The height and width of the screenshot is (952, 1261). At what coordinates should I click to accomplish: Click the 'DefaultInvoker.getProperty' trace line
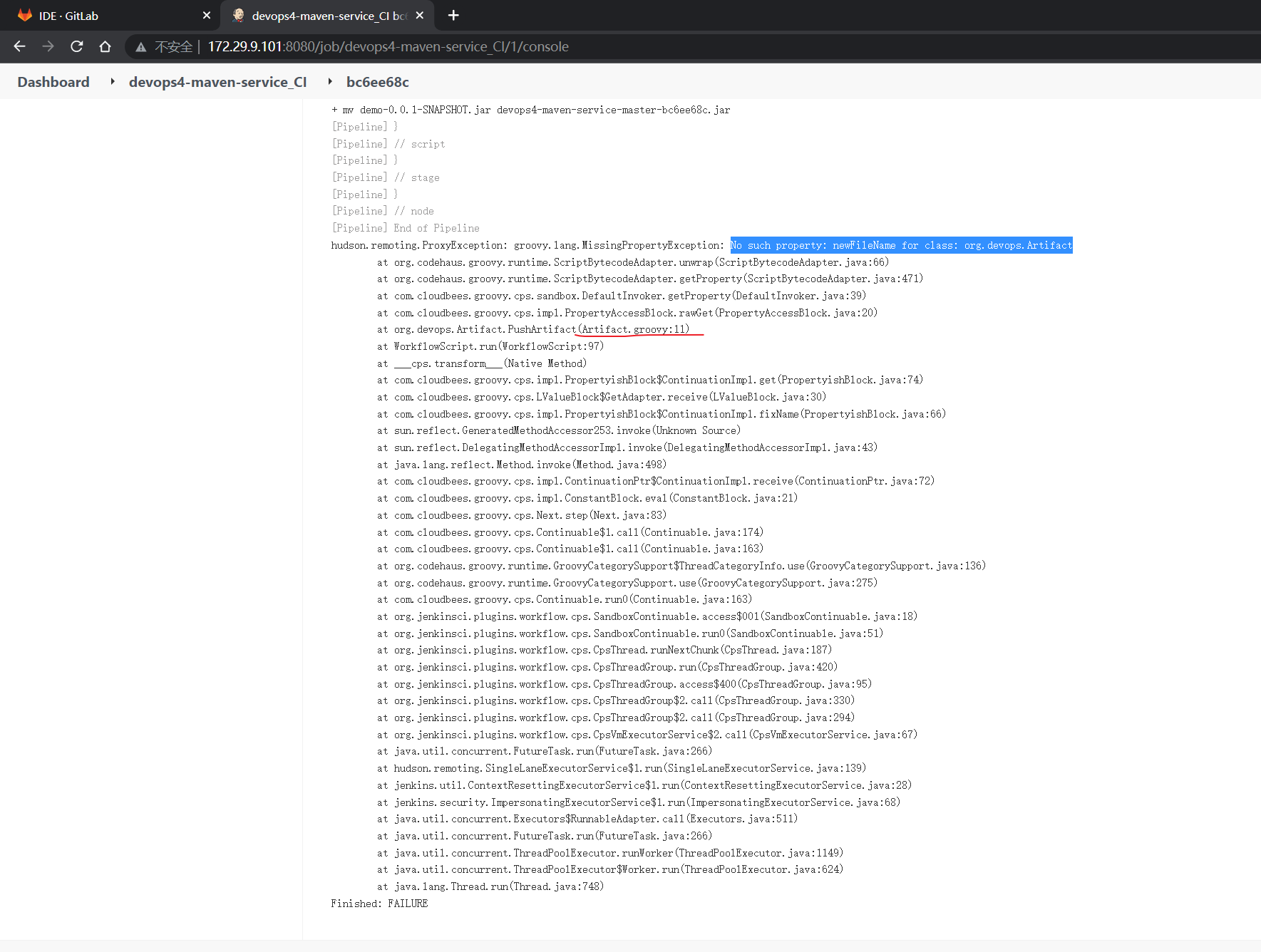click(x=622, y=296)
